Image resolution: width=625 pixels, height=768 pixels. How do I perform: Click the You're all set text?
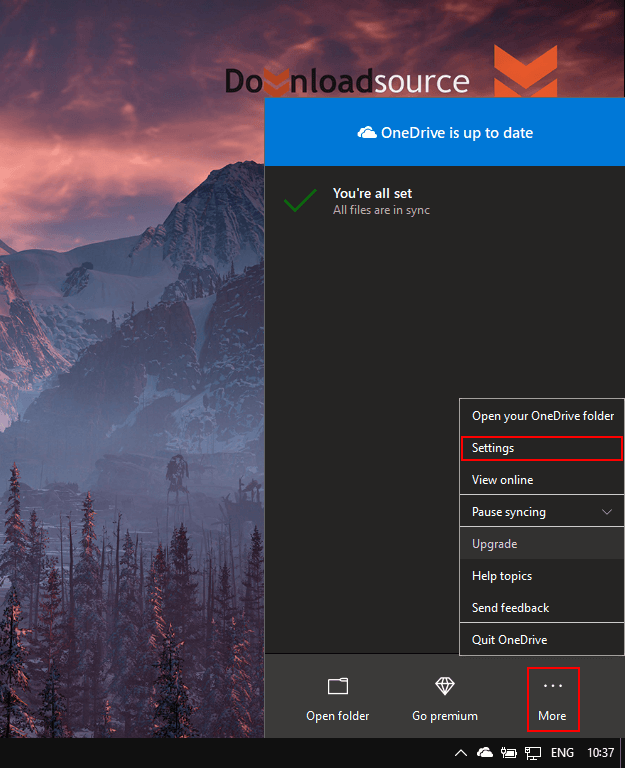[x=372, y=193]
